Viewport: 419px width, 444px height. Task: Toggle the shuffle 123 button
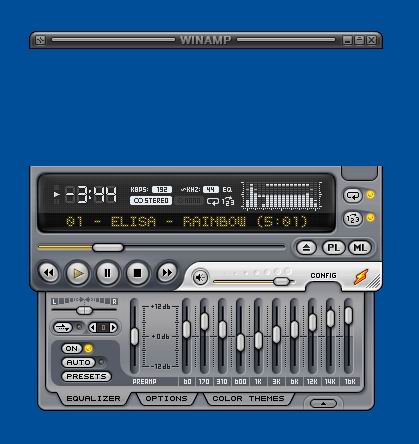[353, 219]
